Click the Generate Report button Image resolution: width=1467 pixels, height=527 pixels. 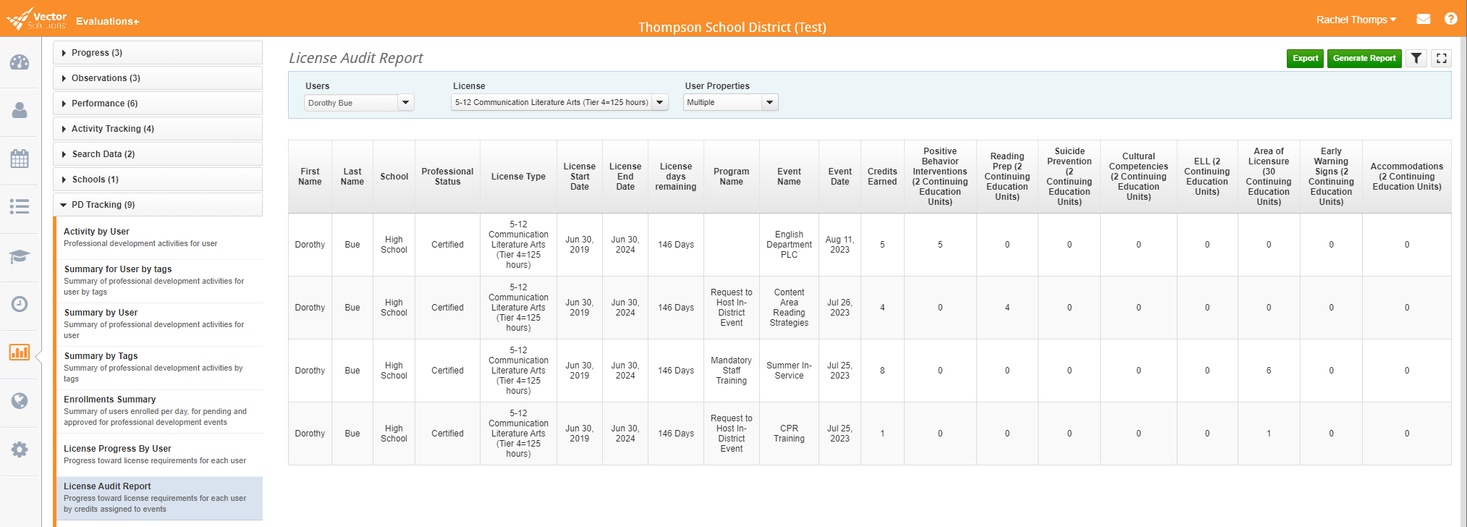(1364, 58)
